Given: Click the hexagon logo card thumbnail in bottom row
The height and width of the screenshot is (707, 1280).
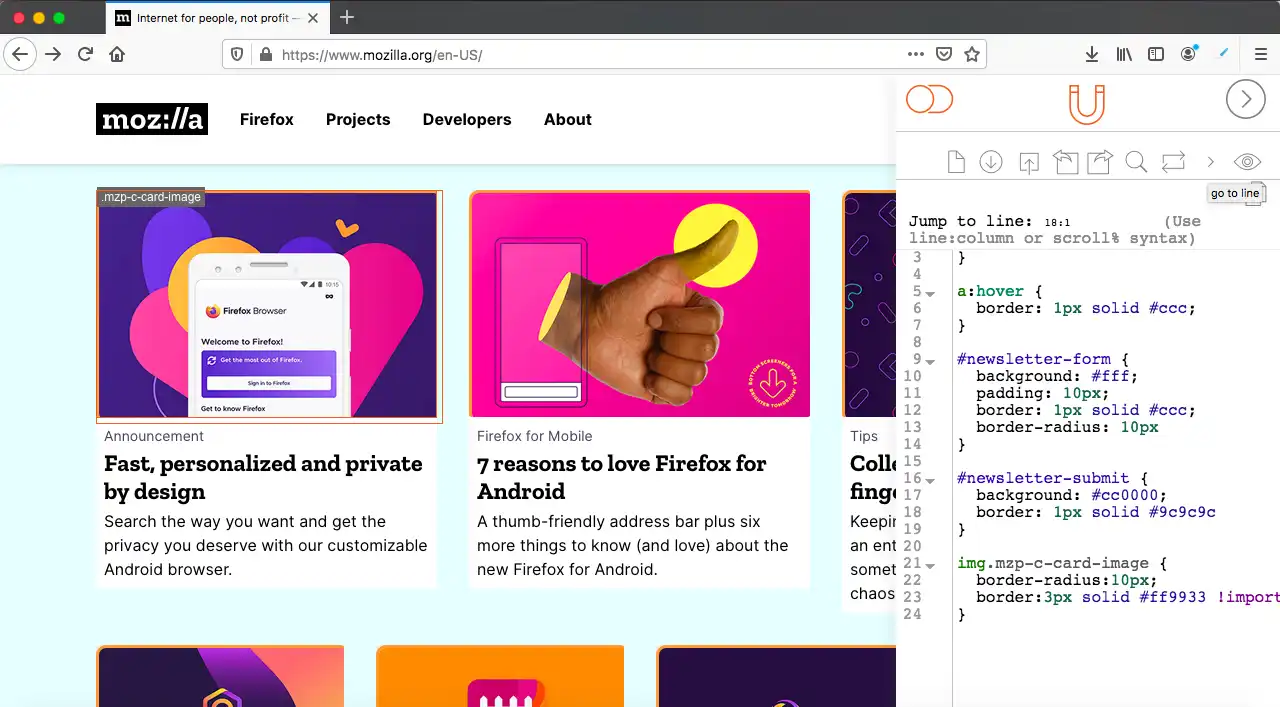Looking at the screenshot, I should coord(220,676).
